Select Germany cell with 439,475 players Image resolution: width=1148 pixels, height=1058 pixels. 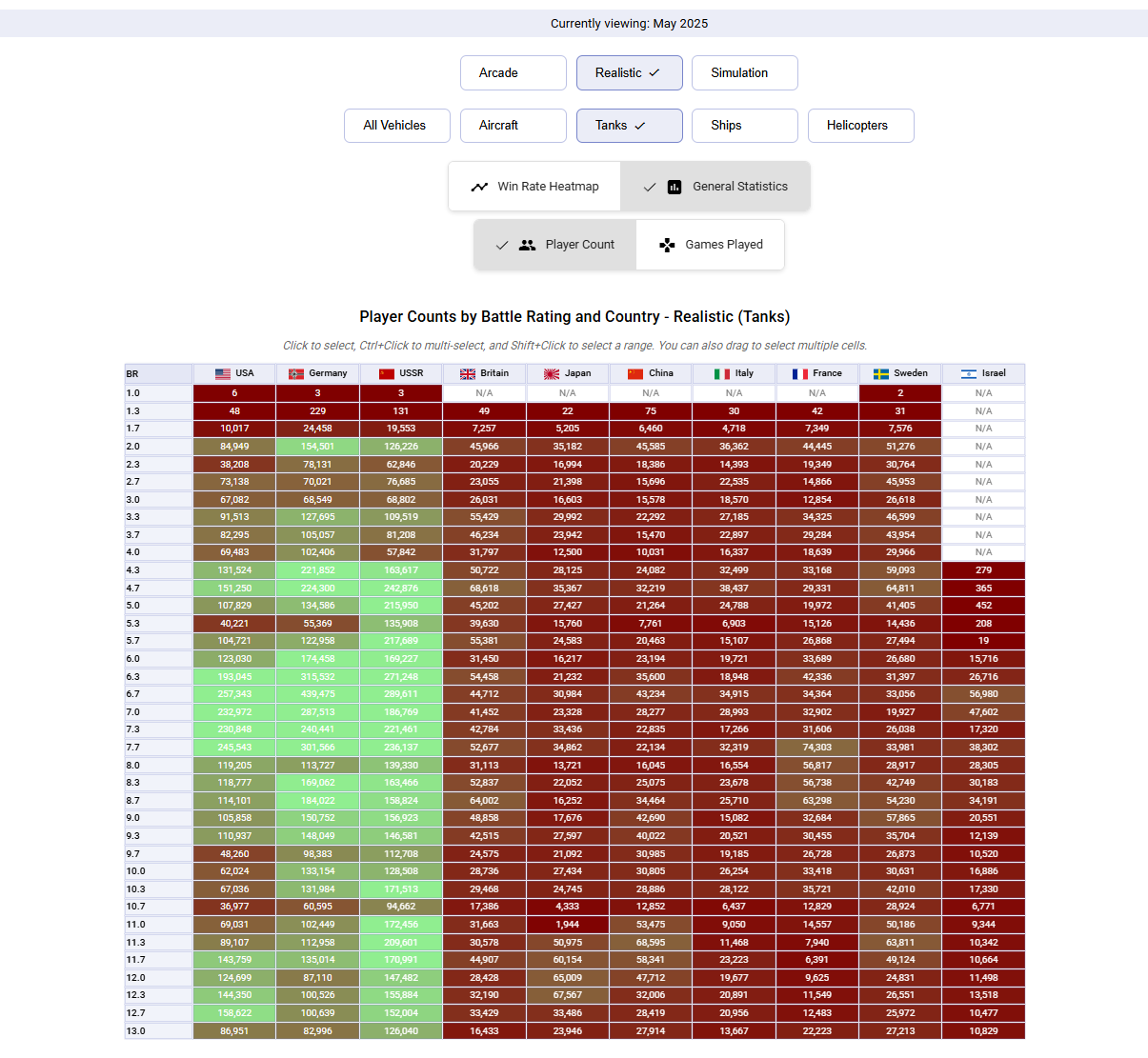click(317, 694)
